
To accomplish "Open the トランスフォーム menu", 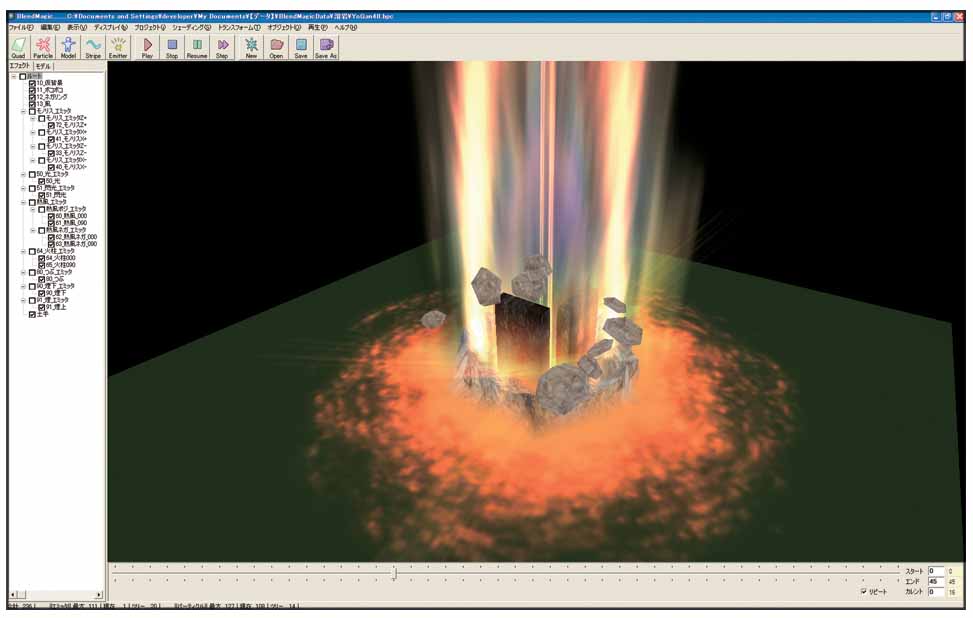I will [x=239, y=27].
